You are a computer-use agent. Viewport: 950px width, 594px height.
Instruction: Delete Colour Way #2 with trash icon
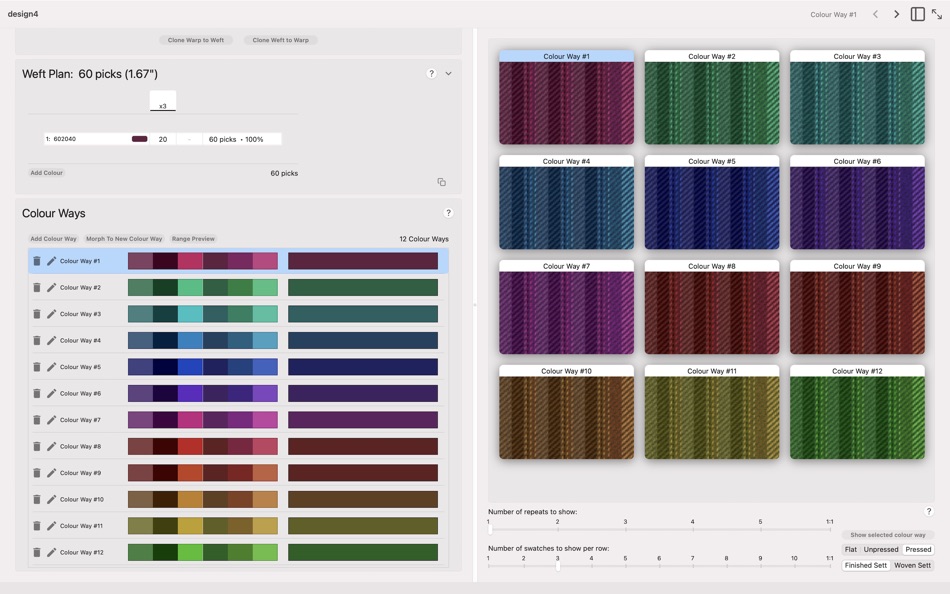pyautogui.click(x=36, y=287)
